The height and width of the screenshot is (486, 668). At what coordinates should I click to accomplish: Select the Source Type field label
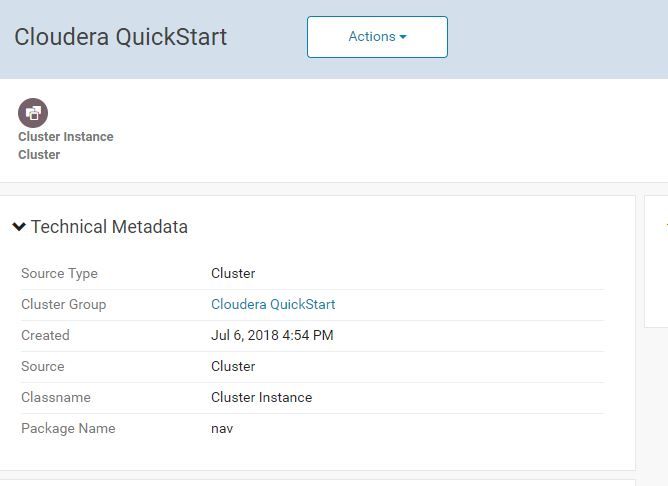[x=59, y=273]
